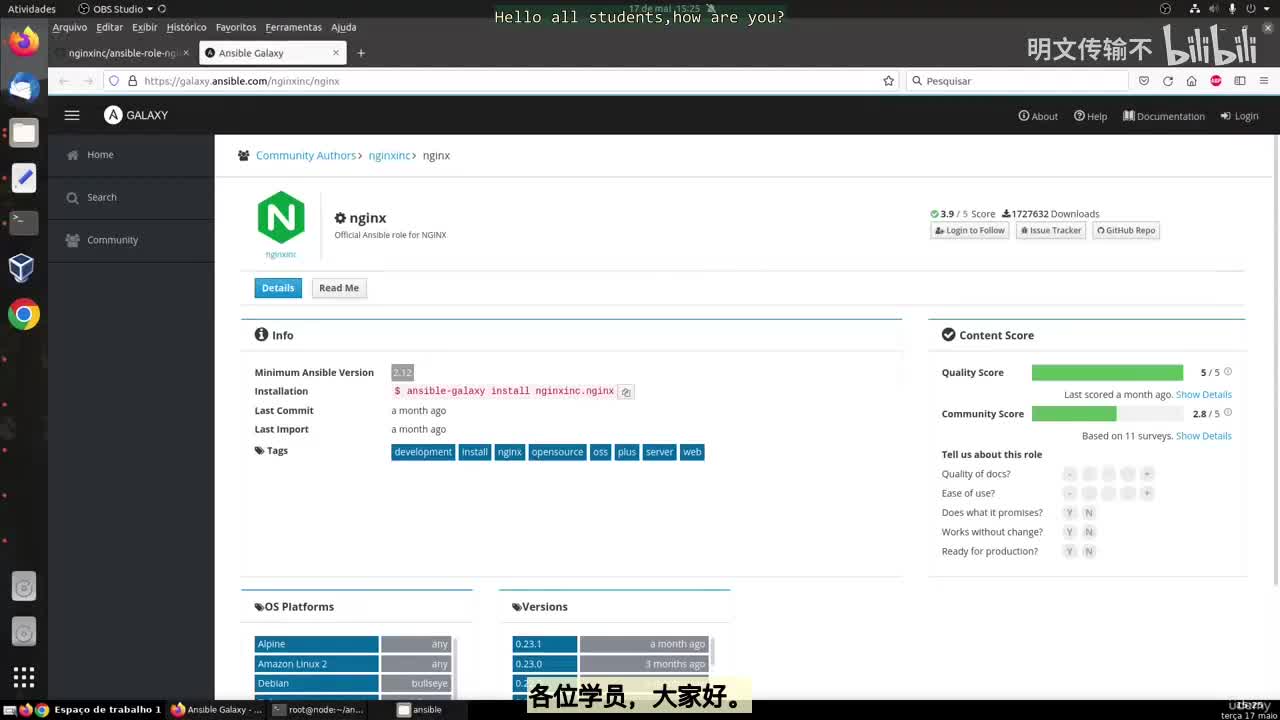Image resolution: width=1280 pixels, height=720 pixels.
Task: Open Firefox application hamburger menu
Action: 1264,81
